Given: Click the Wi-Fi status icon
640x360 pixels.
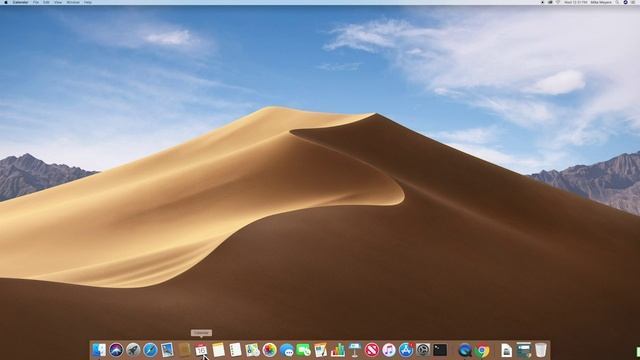Looking at the screenshot, I should point(558,2).
